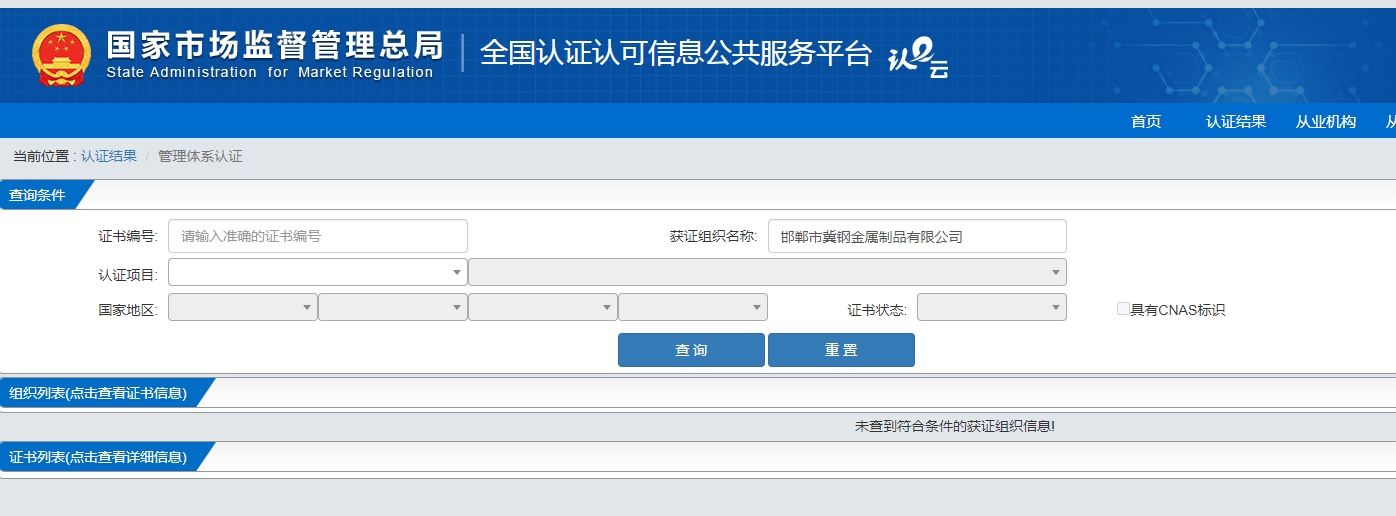Open the third 国家地区 dropdown
1396x516 pixels.
(543, 307)
